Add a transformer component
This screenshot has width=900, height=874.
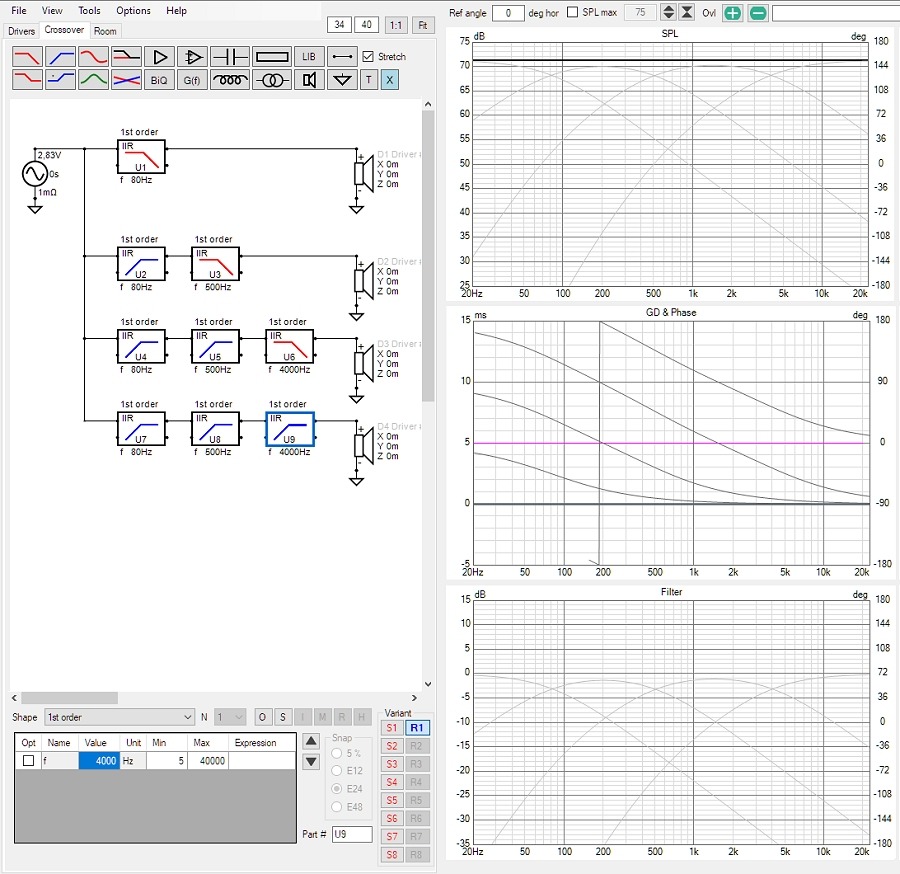tap(271, 80)
